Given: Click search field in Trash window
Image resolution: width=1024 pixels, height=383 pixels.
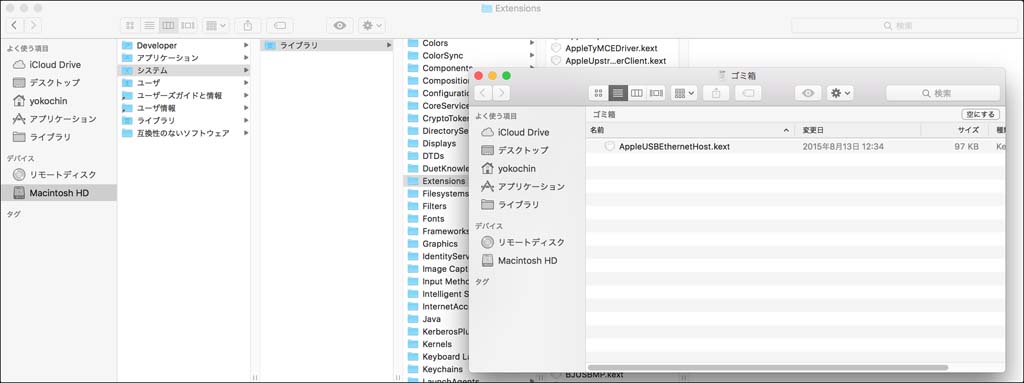Looking at the screenshot, I should point(942,93).
